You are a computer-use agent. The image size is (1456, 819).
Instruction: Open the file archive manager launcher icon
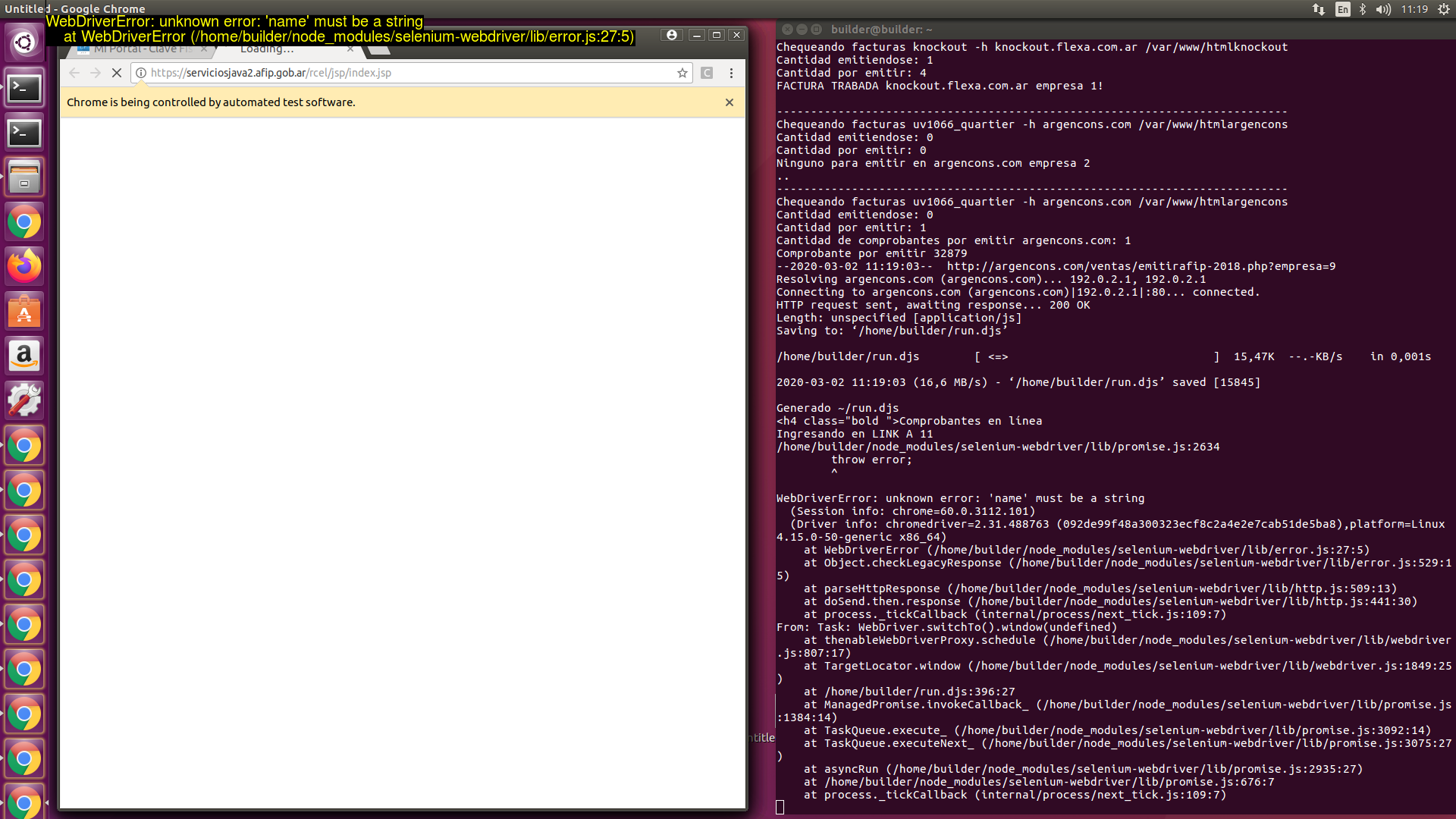[24, 177]
